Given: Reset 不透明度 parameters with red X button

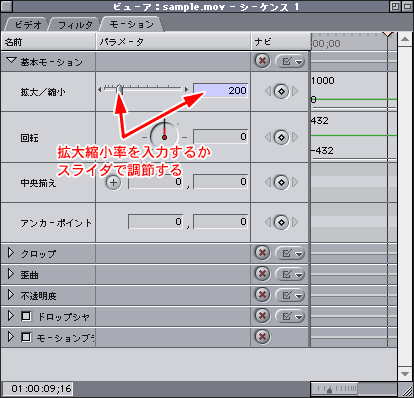Looking at the screenshot, I should [262, 295].
